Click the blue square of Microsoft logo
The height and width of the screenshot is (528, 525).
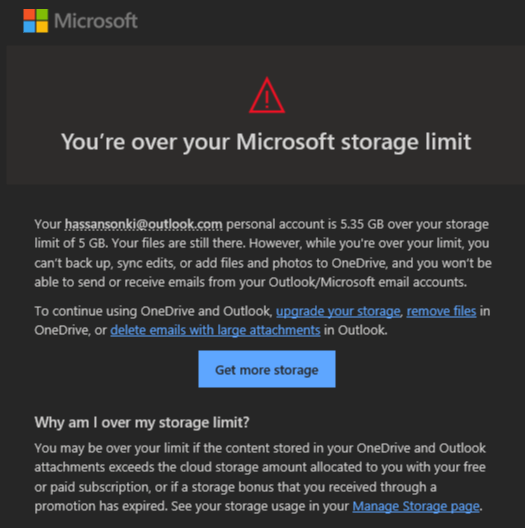29,27
